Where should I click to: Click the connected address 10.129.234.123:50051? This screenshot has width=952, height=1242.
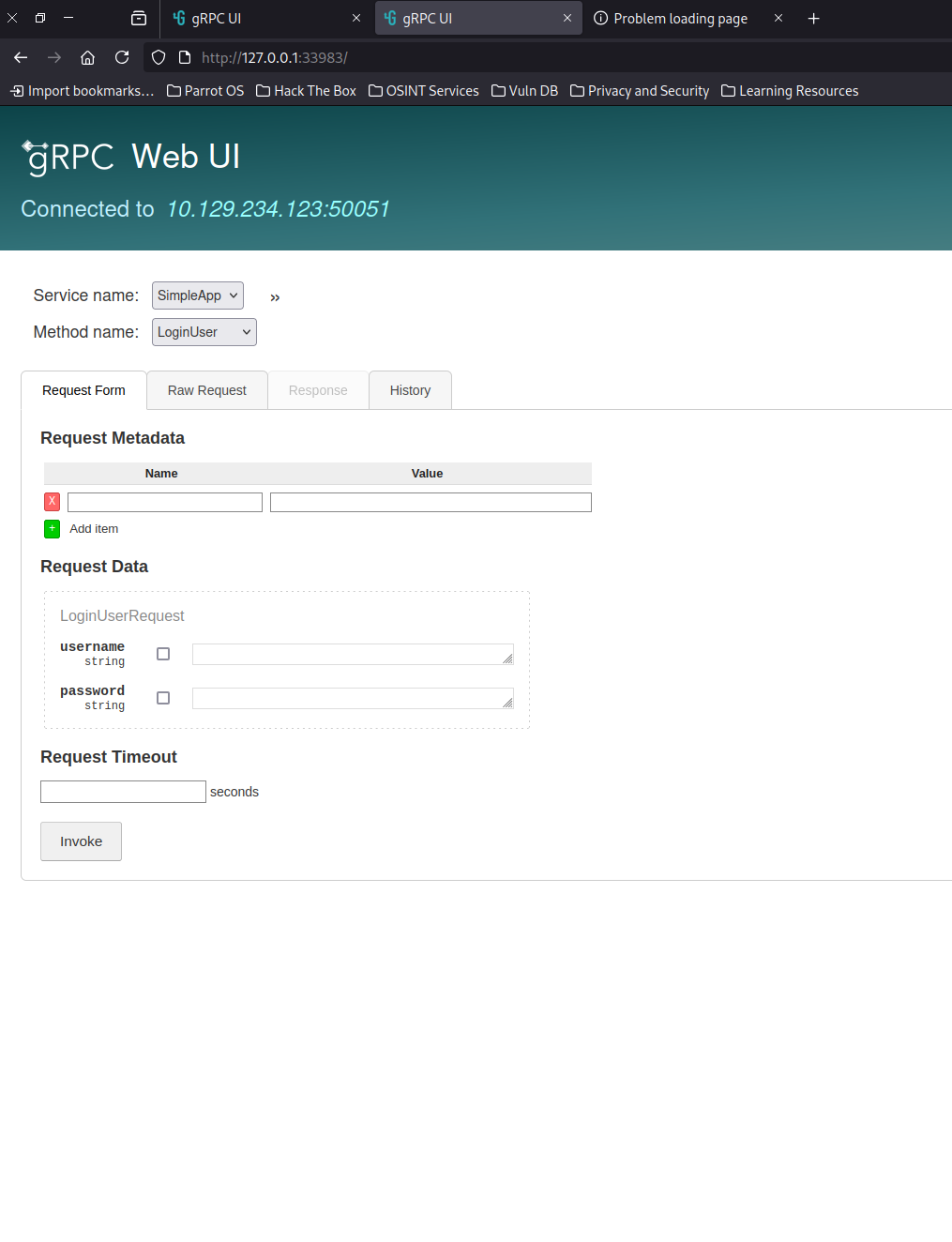tap(278, 209)
